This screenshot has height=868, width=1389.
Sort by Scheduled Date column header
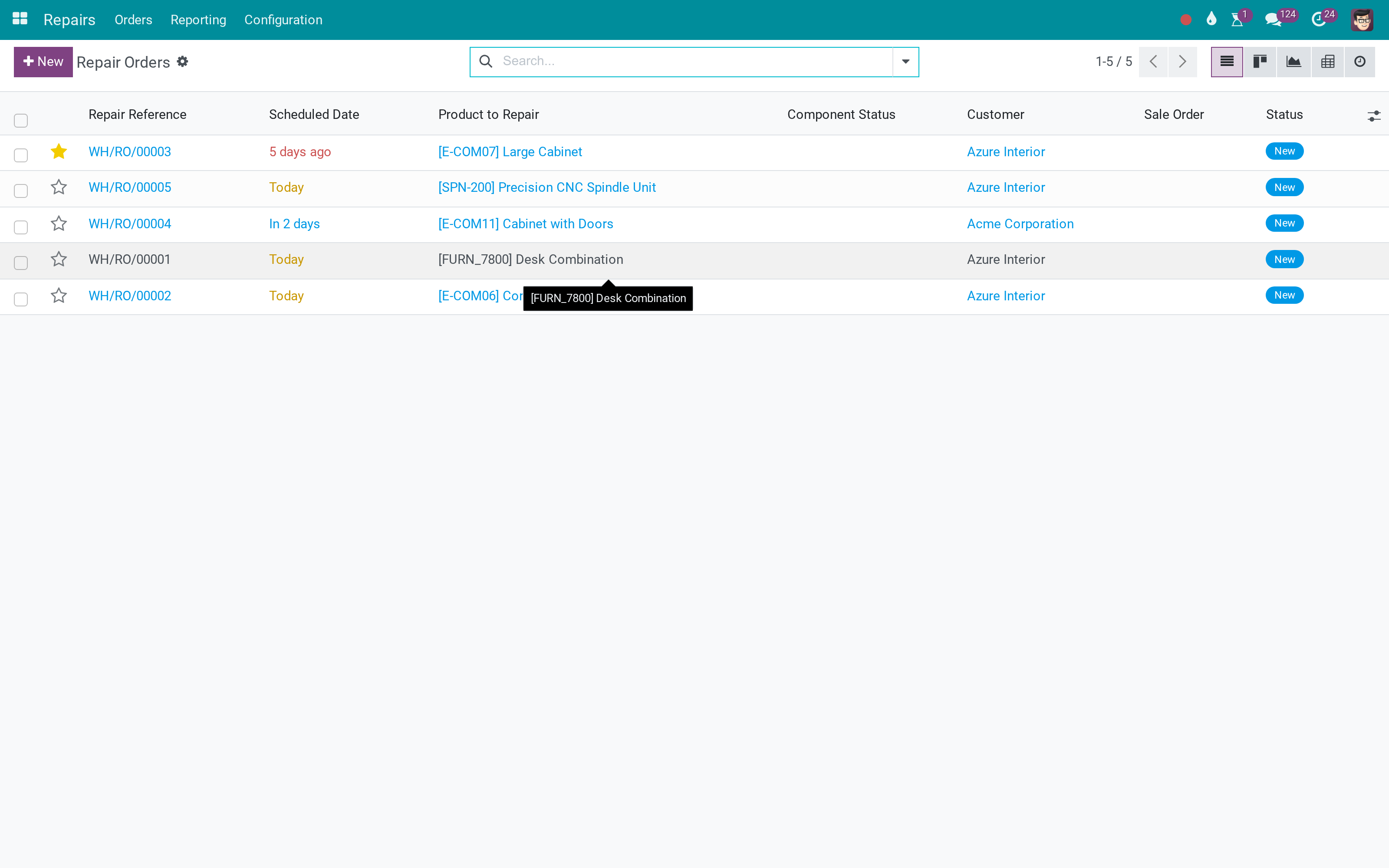[x=314, y=114]
